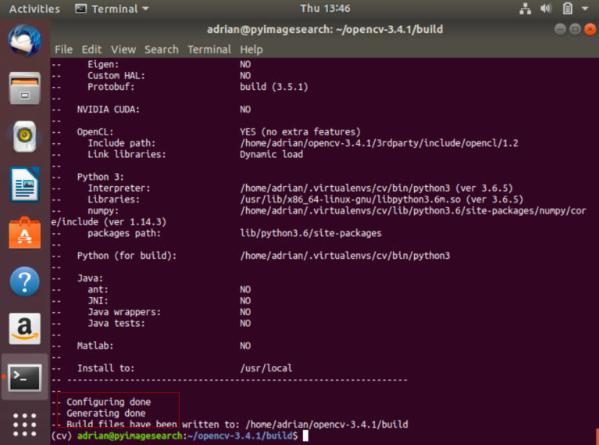599x445 pixels.
Task: Click the '/usr/local' install path
Action: 266,369
